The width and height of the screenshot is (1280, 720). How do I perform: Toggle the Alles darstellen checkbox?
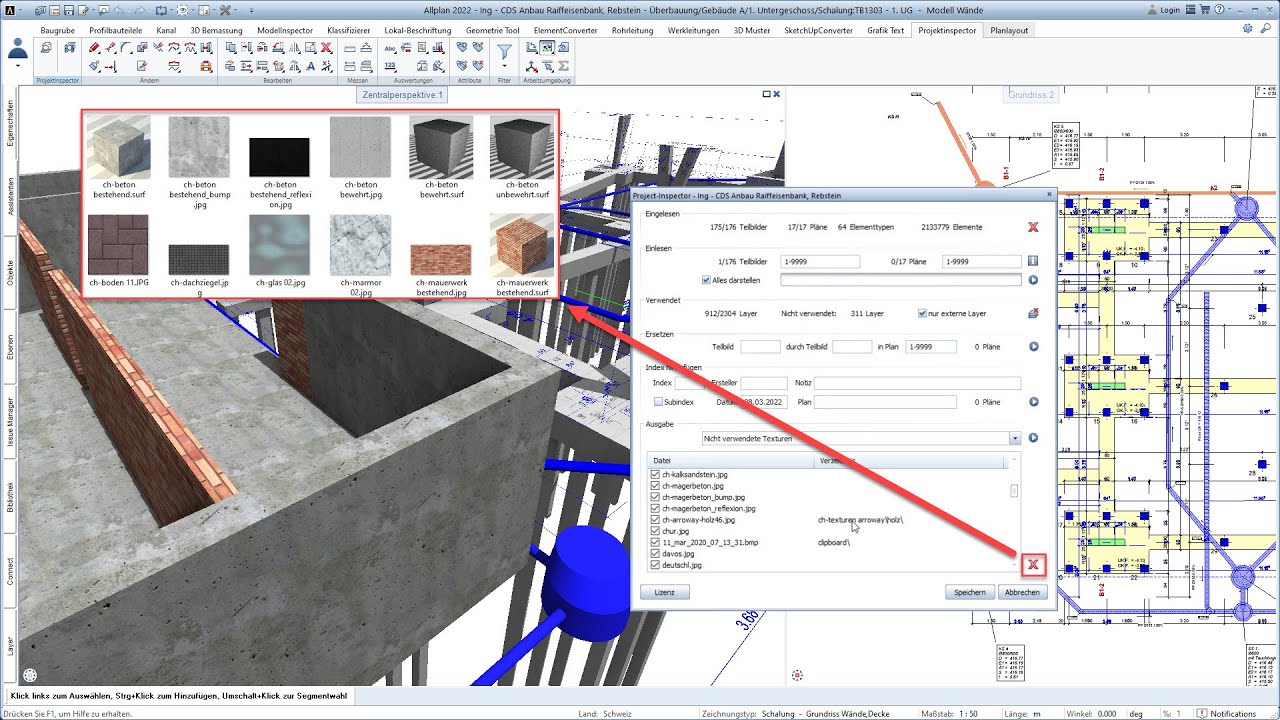click(x=707, y=280)
